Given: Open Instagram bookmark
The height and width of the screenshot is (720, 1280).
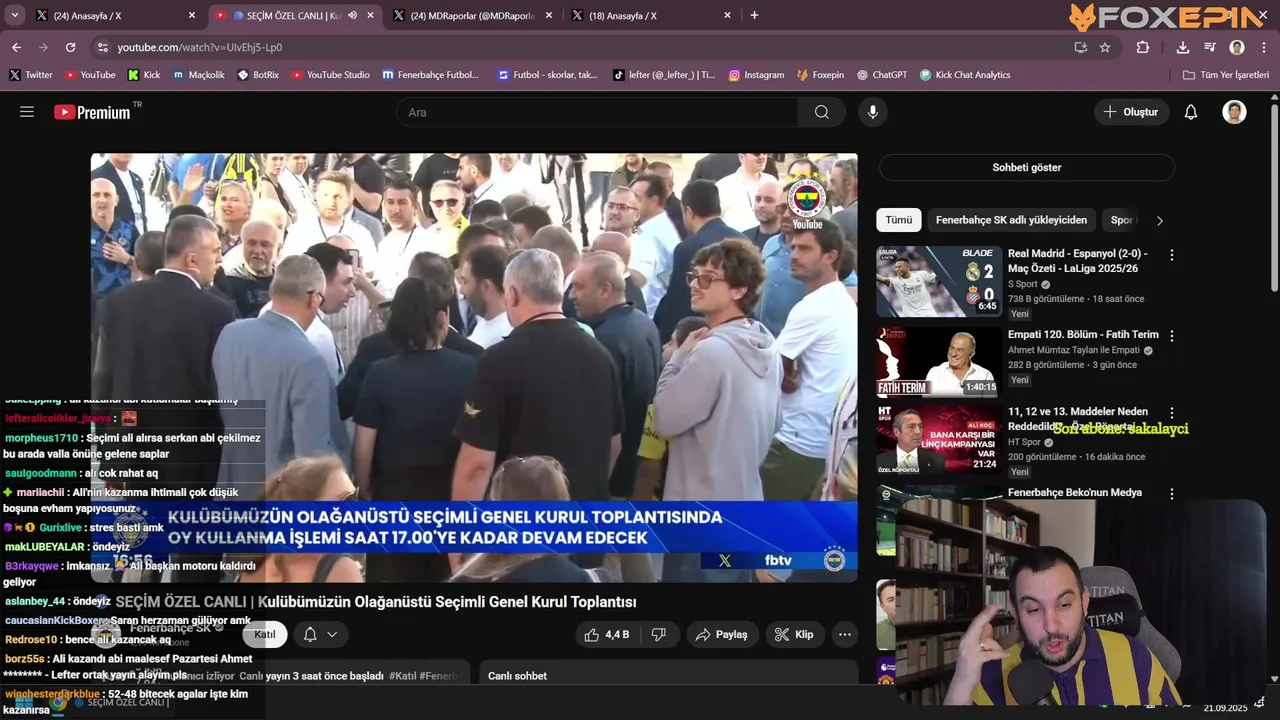Looking at the screenshot, I should (x=756, y=75).
